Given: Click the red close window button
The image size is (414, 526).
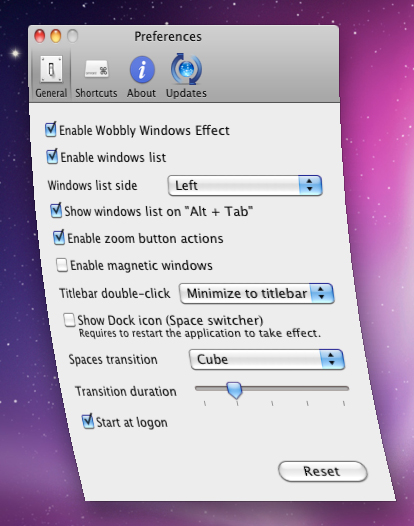Looking at the screenshot, I should pos(40,36).
